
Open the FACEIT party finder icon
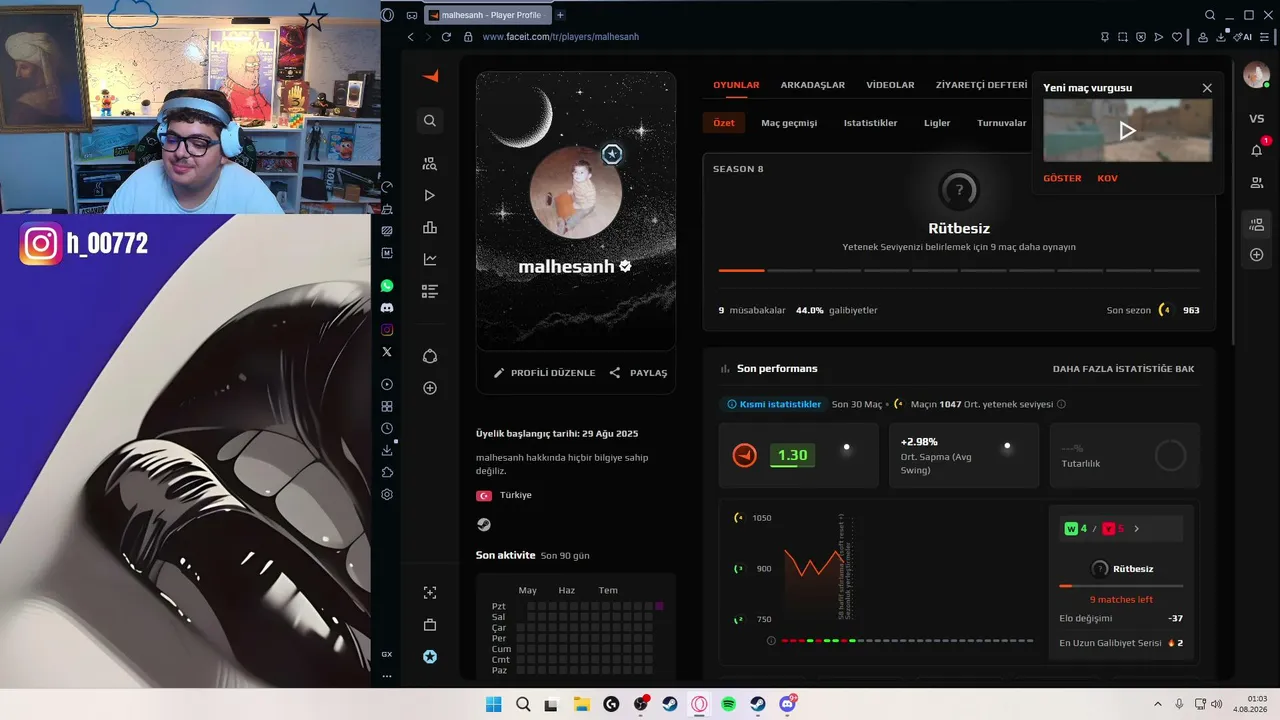[430, 164]
